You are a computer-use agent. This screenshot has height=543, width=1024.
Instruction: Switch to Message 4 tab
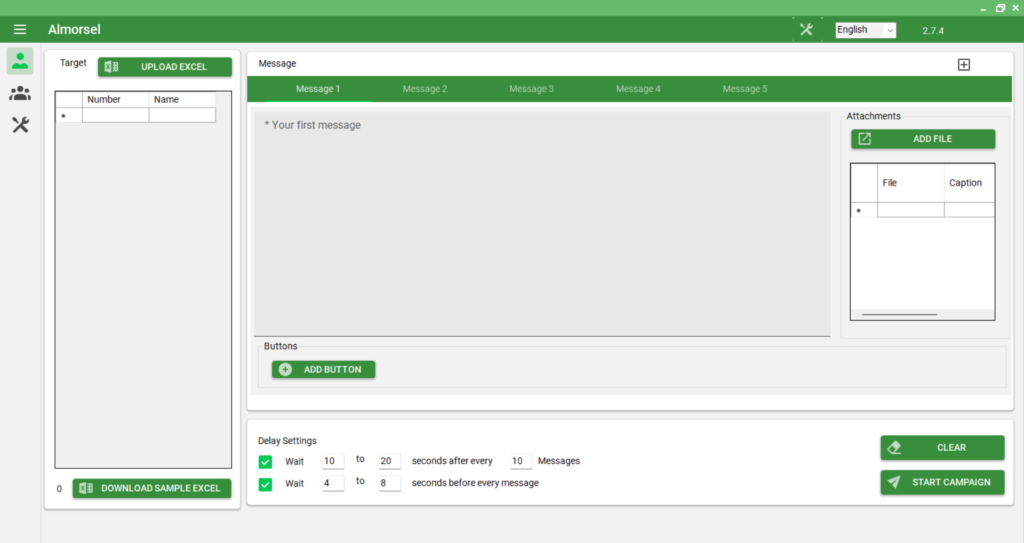tap(638, 89)
